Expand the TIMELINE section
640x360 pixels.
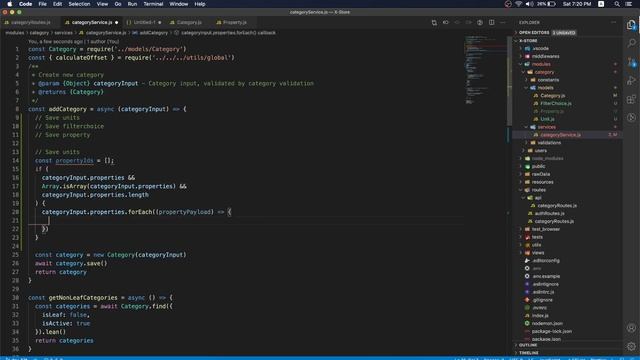[x=529, y=353]
